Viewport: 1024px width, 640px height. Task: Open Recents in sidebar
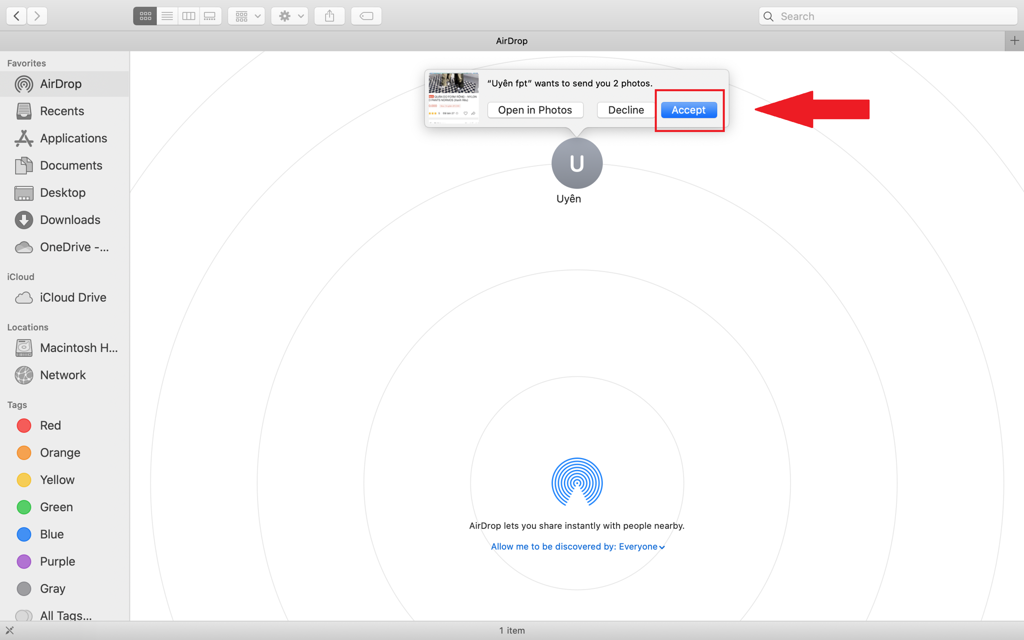click(64, 111)
